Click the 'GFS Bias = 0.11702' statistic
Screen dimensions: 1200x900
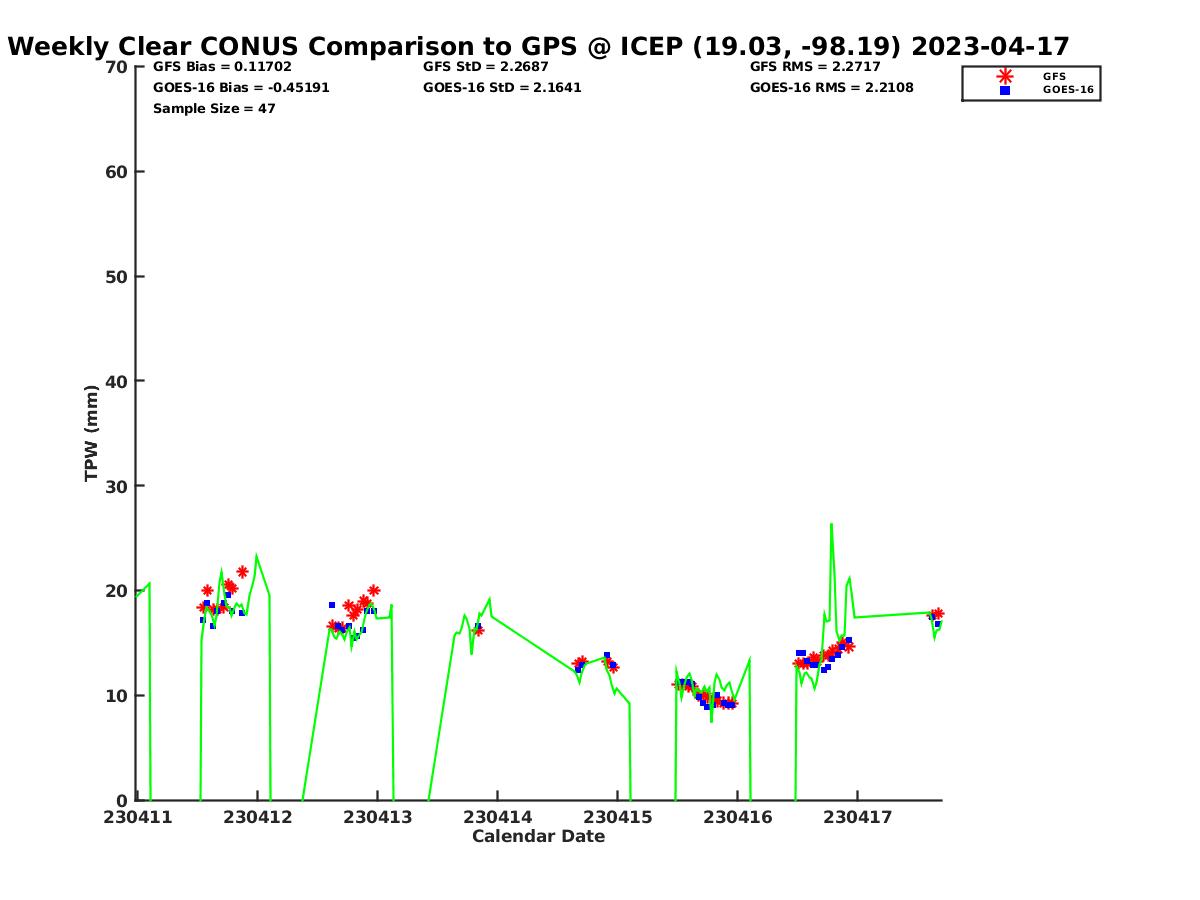click(x=222, y=67)
